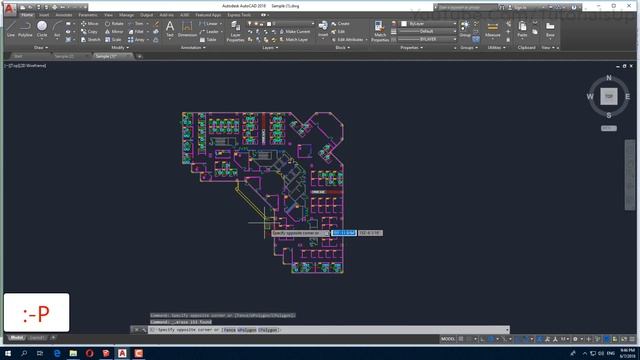Click the Table annotation tool

(x=208, y=40)
